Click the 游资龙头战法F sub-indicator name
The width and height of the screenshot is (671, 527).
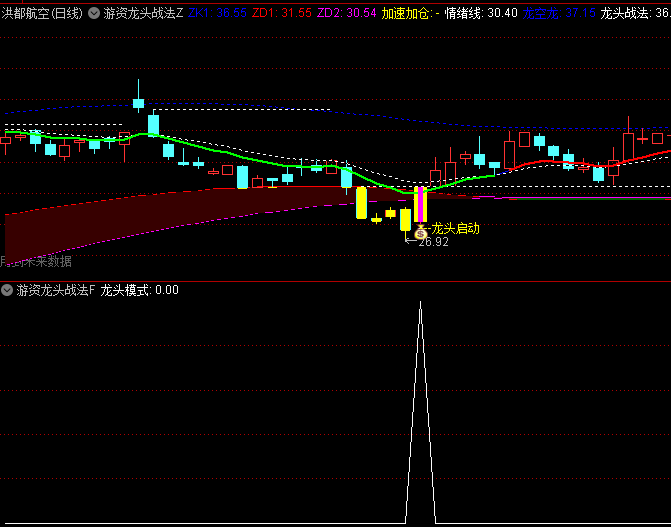coord(55,290)
